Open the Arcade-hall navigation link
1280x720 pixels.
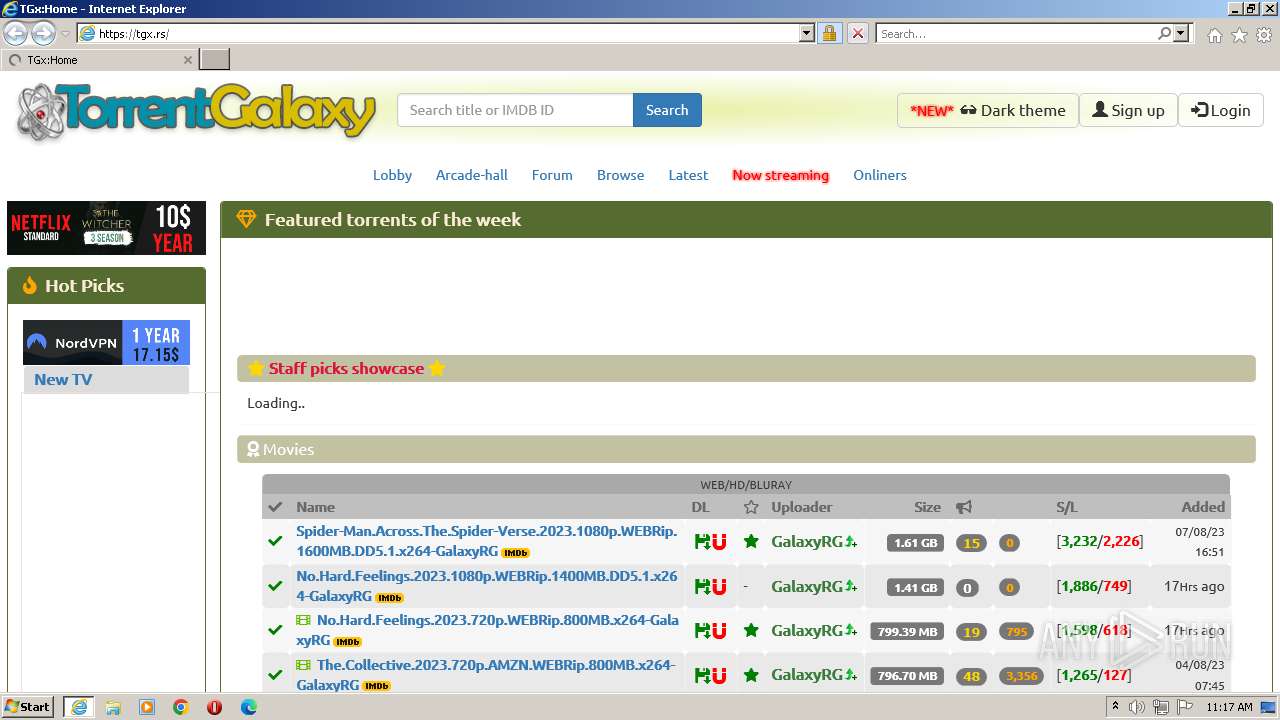[472, 175]
